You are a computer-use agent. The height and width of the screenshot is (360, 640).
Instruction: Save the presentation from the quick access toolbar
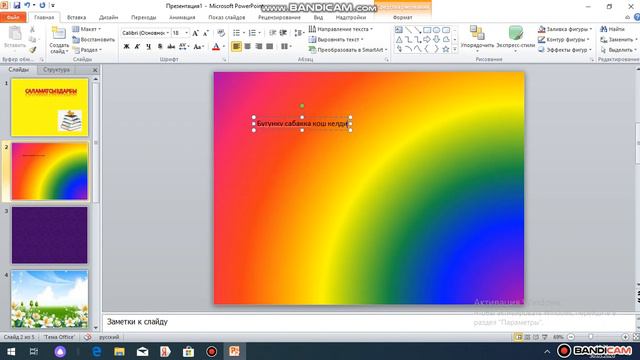click(17, 5)
